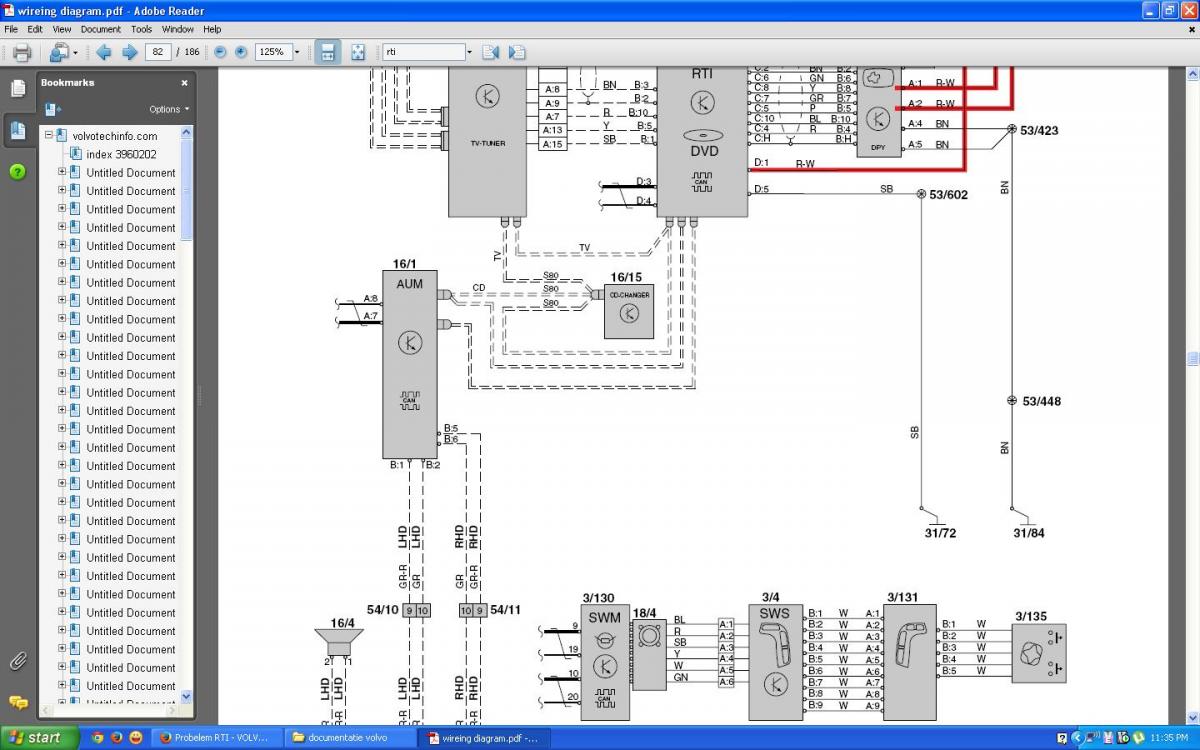This screenshot has width=1200, height=750.
Task: Select the 'index 3960202' bookmark
Action: click(x=121, y=154)
